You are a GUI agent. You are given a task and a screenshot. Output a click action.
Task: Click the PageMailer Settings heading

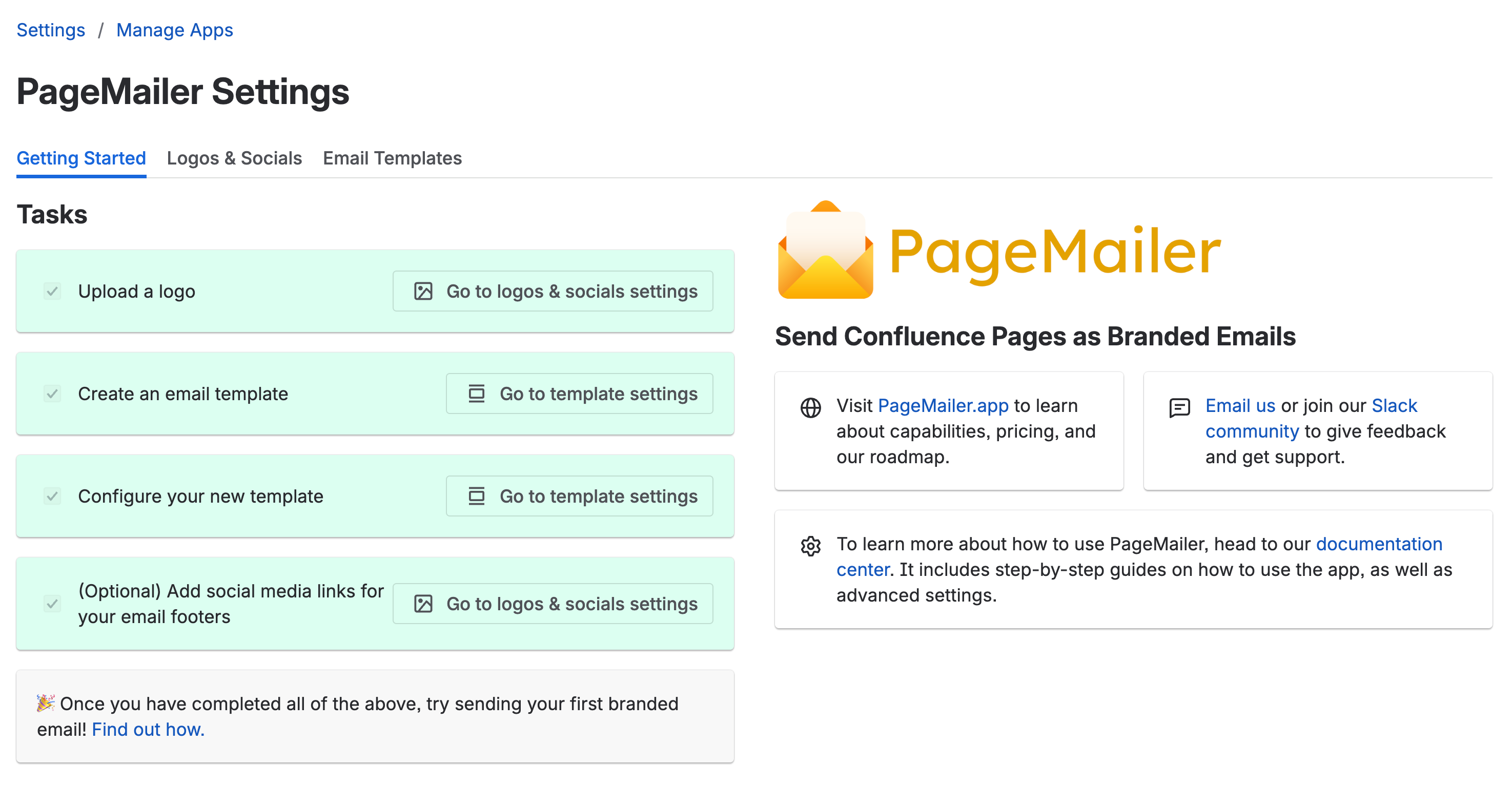pyautogui.click(x=182, y=92)
